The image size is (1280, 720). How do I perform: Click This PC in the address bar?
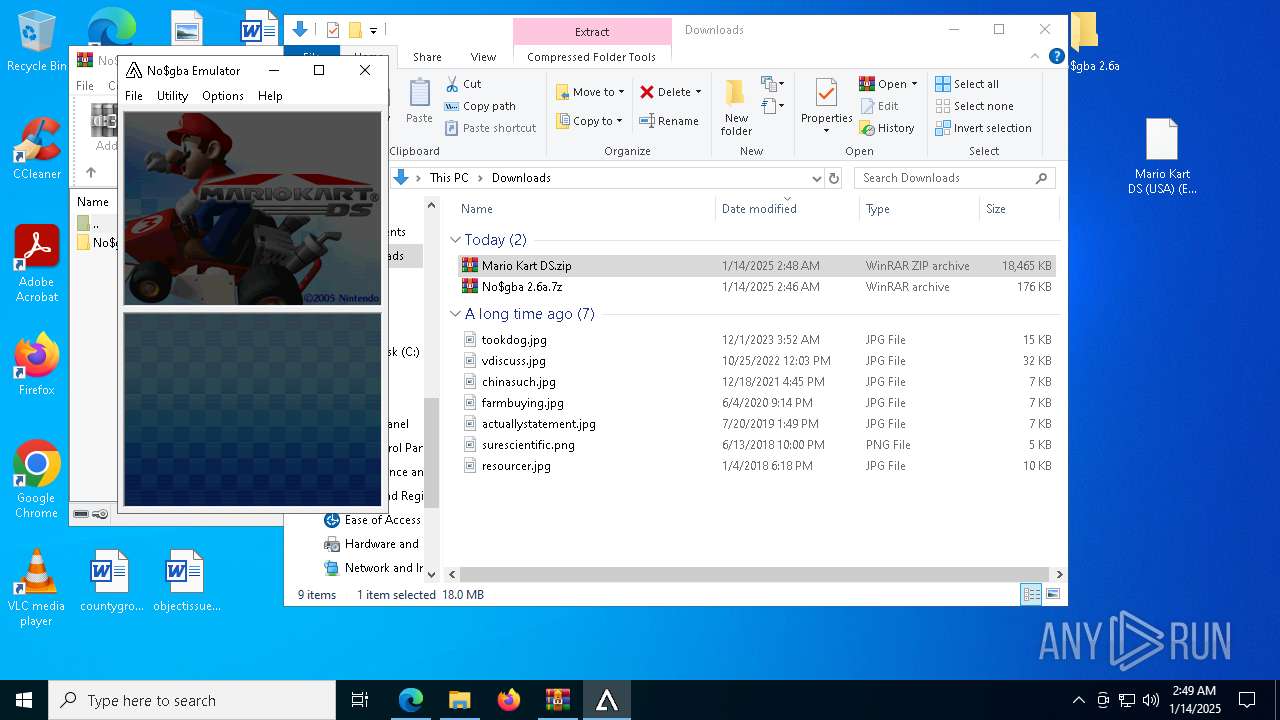coord(449,178)
